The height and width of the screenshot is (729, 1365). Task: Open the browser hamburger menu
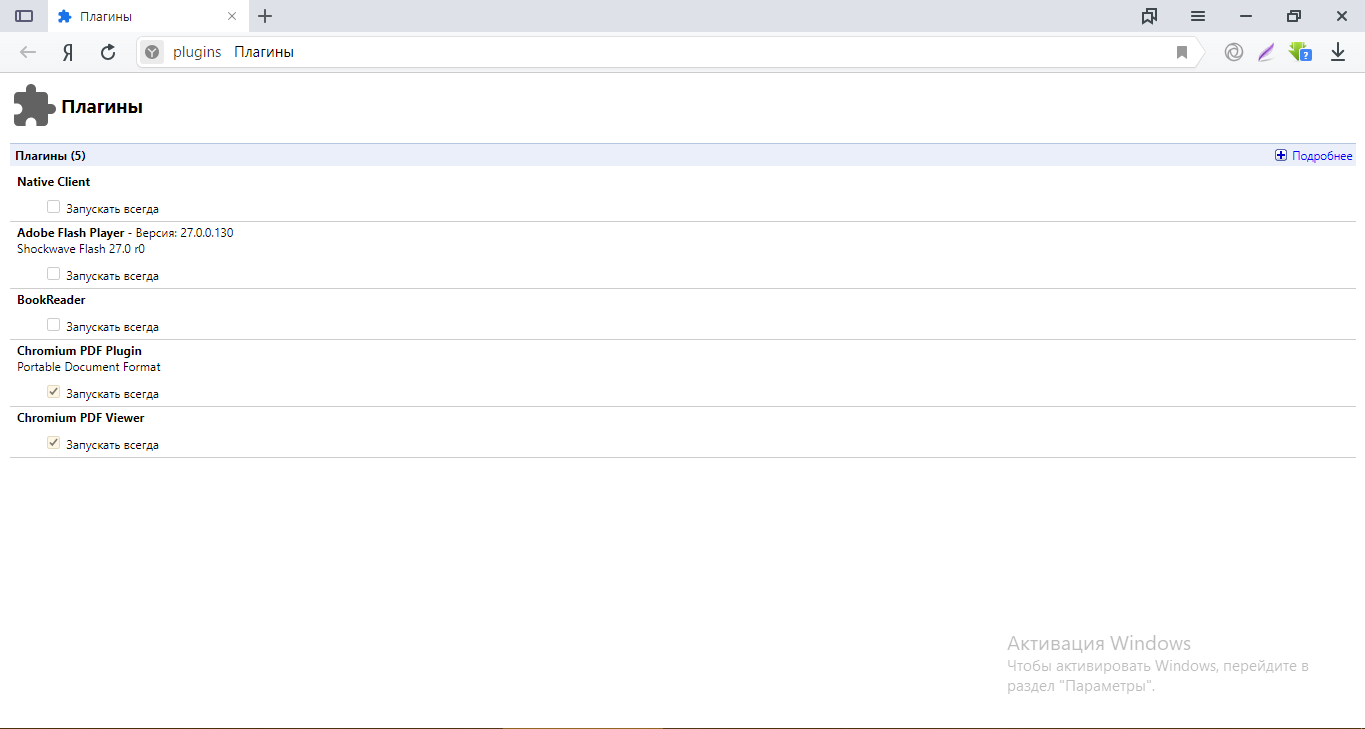[x=1198, y=16]
